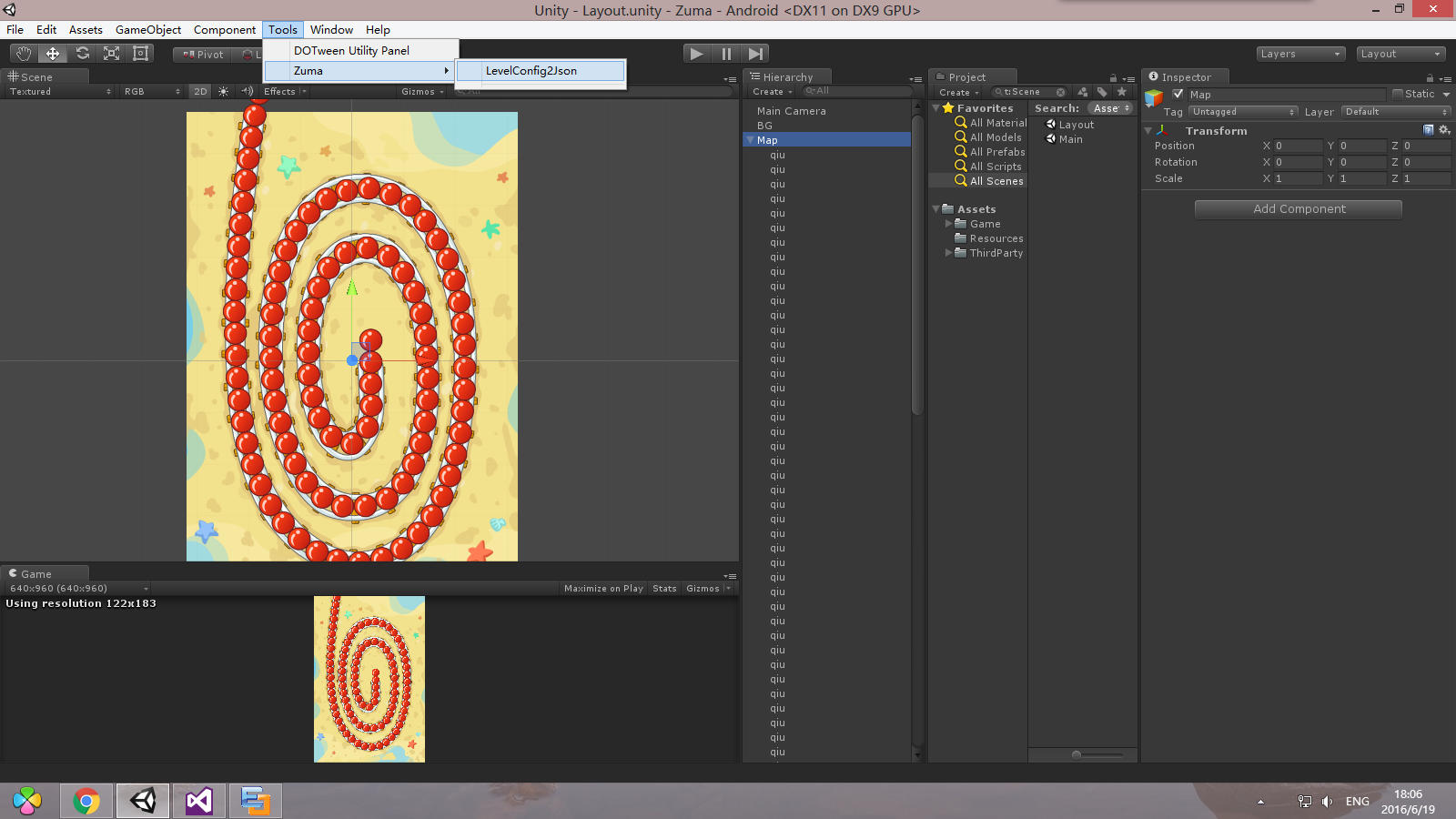Image resolution: width=1456 pixels, height=819 pixels.
Task: Expand the Game folder in Assets
Action: [x=948, y=224]
